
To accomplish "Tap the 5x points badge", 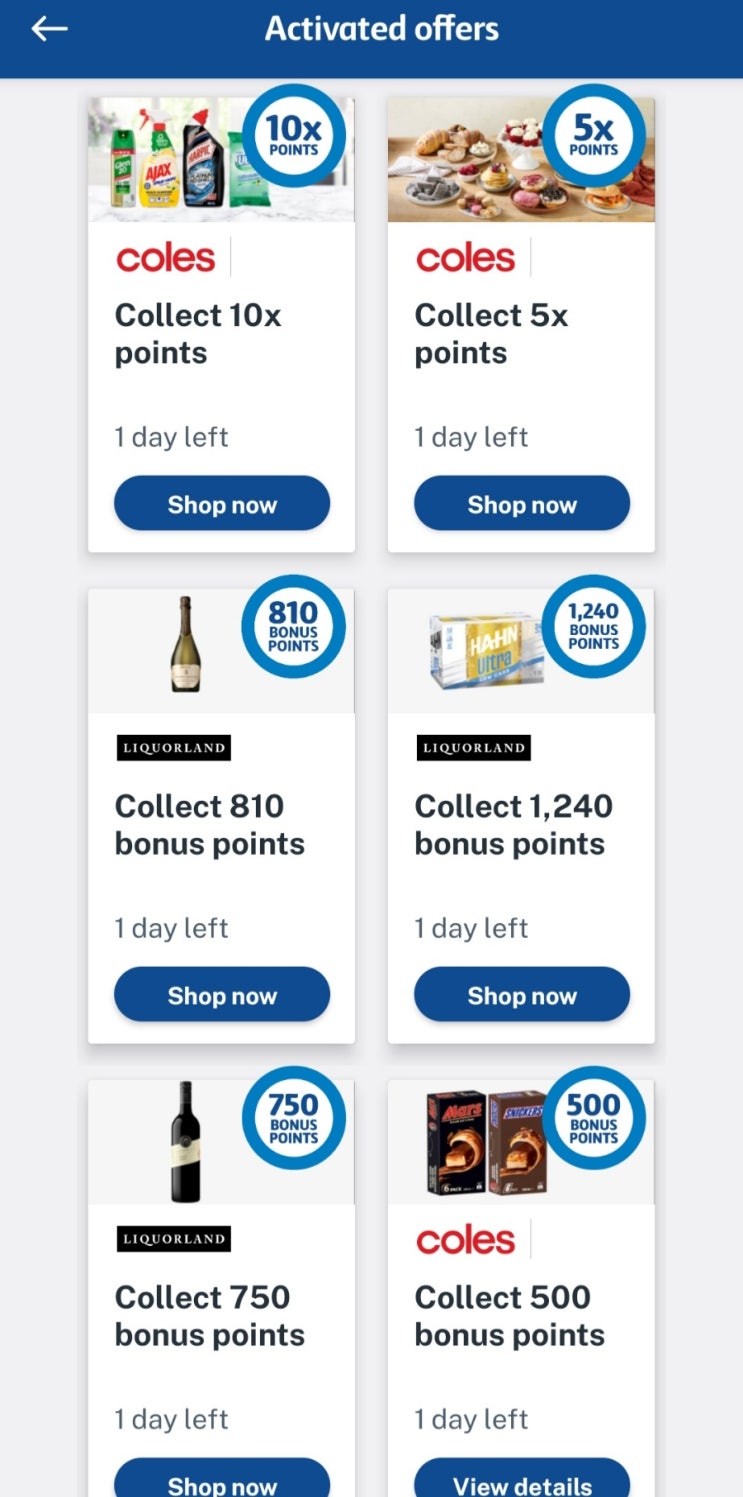I will [x=593, y=135].
